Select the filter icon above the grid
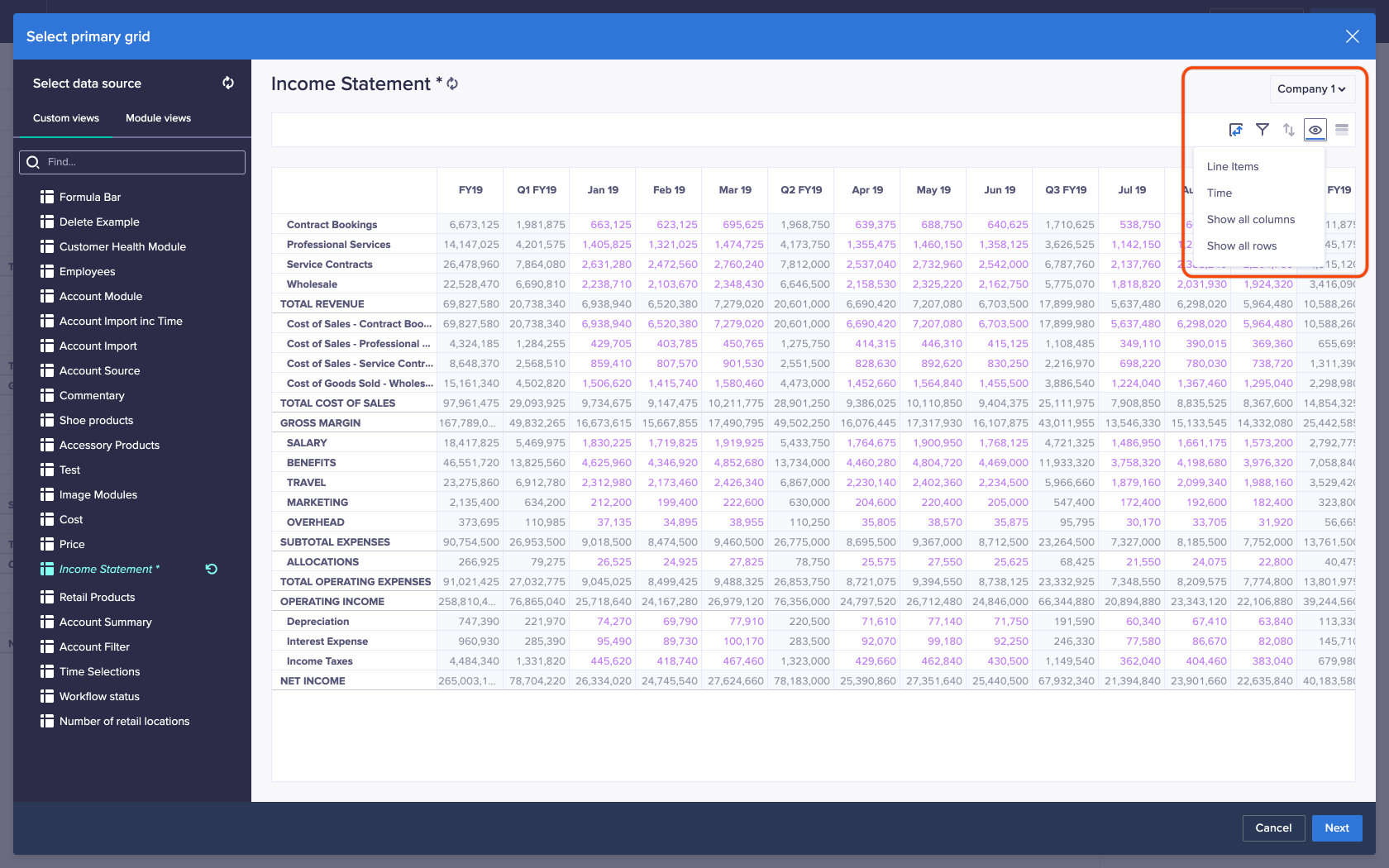1389x868 pixels. [1263, 129]
